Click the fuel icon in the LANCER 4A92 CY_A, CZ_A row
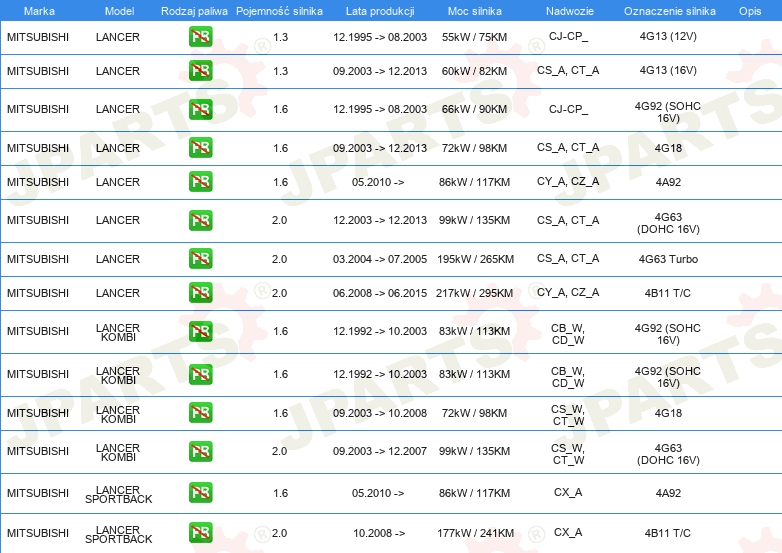 200,182
